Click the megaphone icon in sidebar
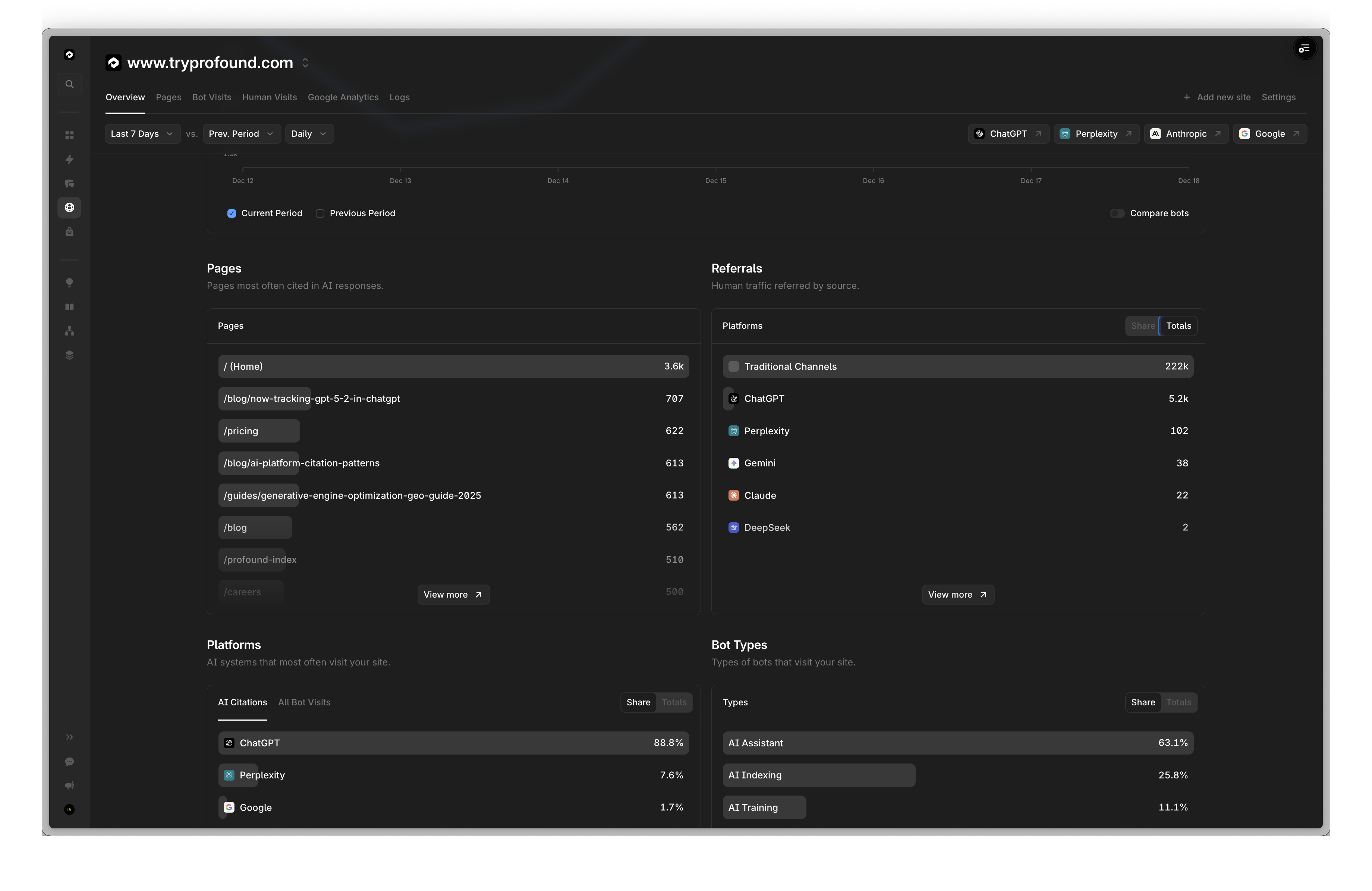The width and height of the screenshot is (1372, 891). click(x=69, y=785)
